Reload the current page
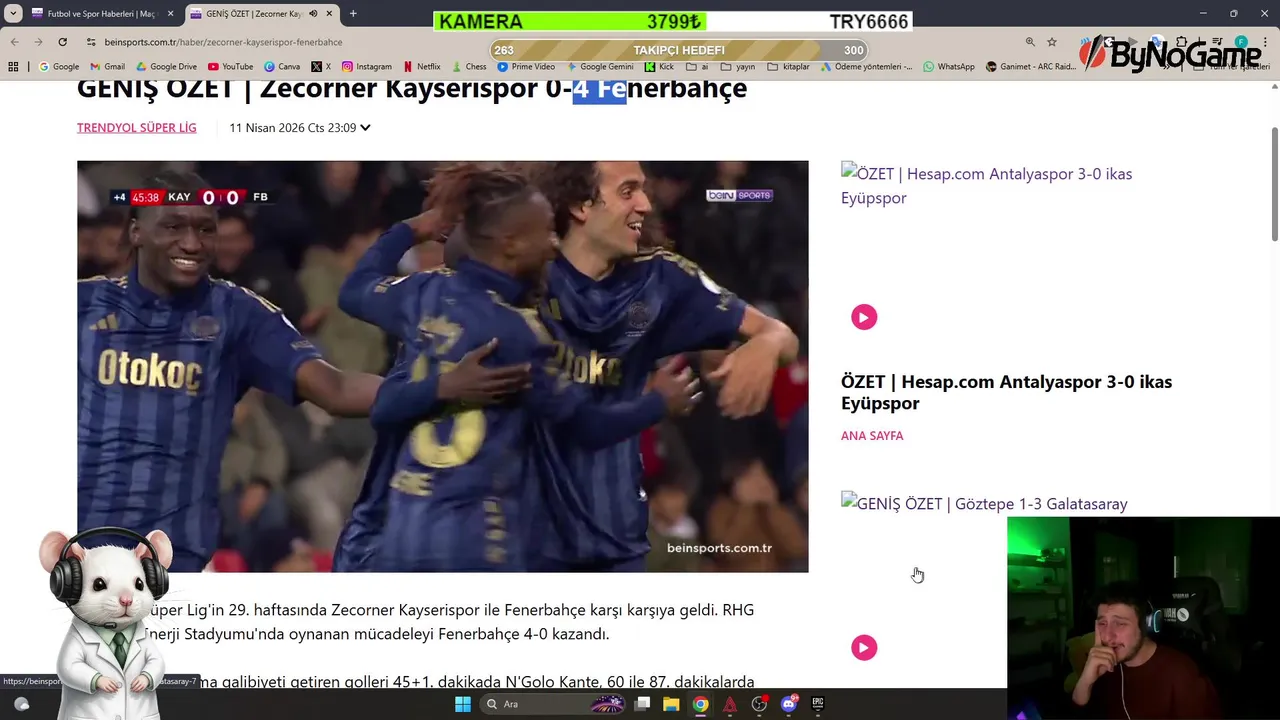 tap(62, 42)
